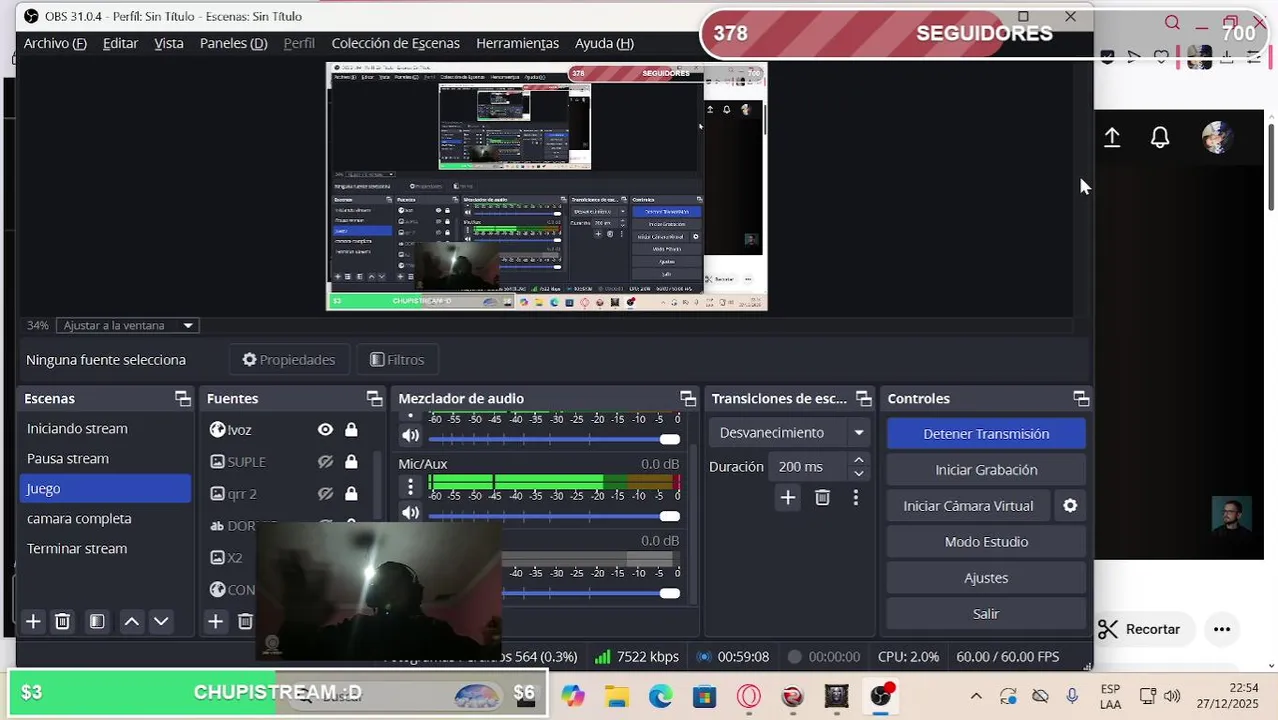Open Colección de Escenas menu
Viewport: 1278px width, 720px height.
[395, 43]
